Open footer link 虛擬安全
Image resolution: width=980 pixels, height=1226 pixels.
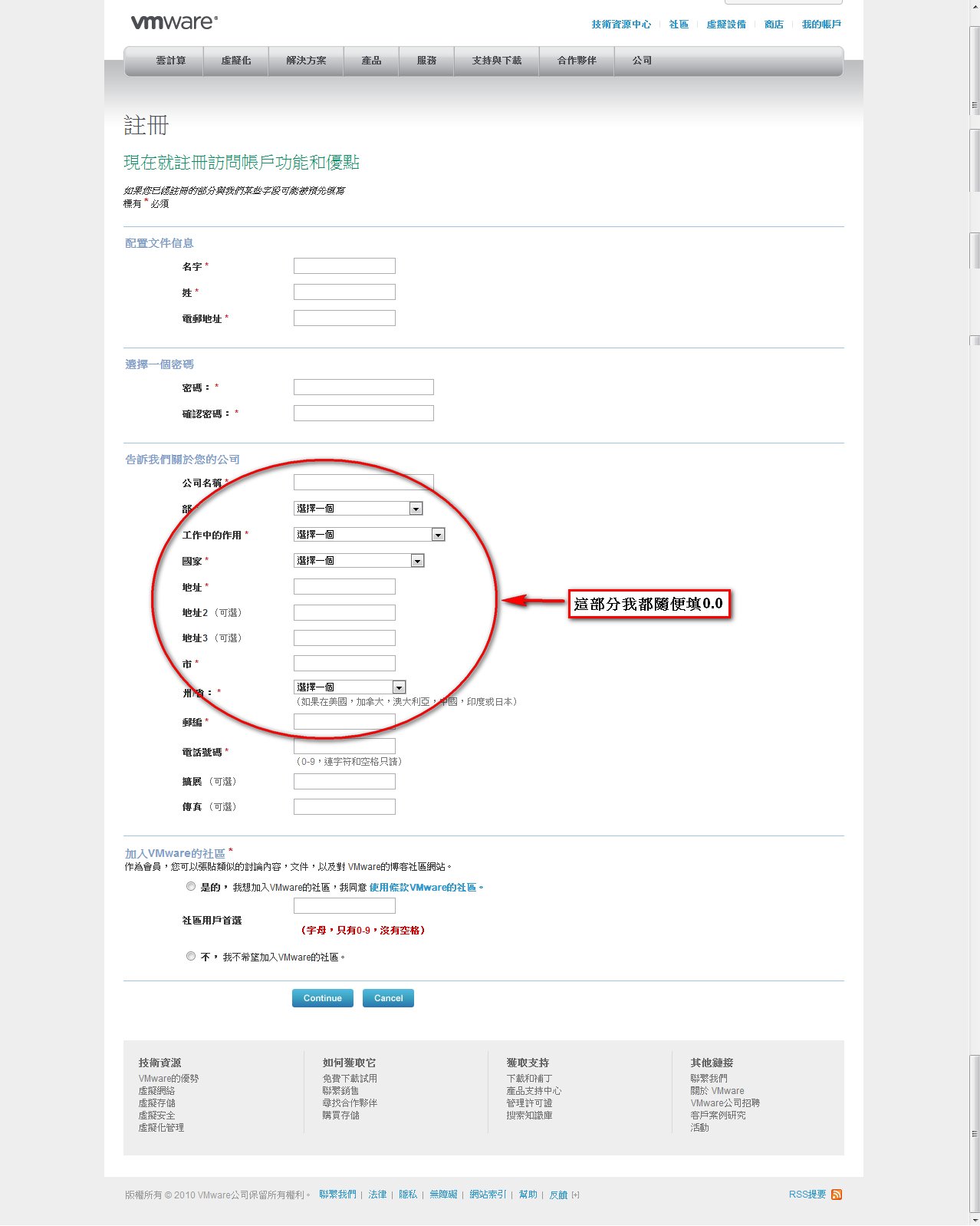pyautogui.click(x=157, y=1116)
